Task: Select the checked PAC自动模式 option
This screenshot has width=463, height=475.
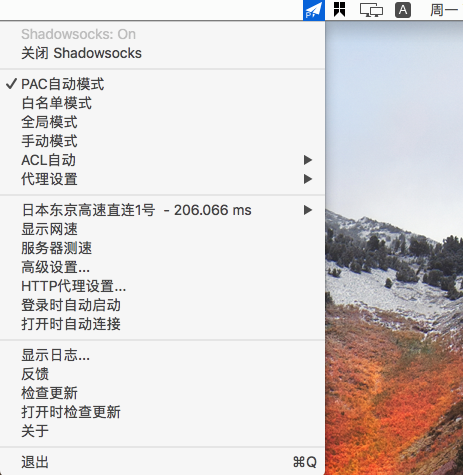Action: (x=162, y=84)
